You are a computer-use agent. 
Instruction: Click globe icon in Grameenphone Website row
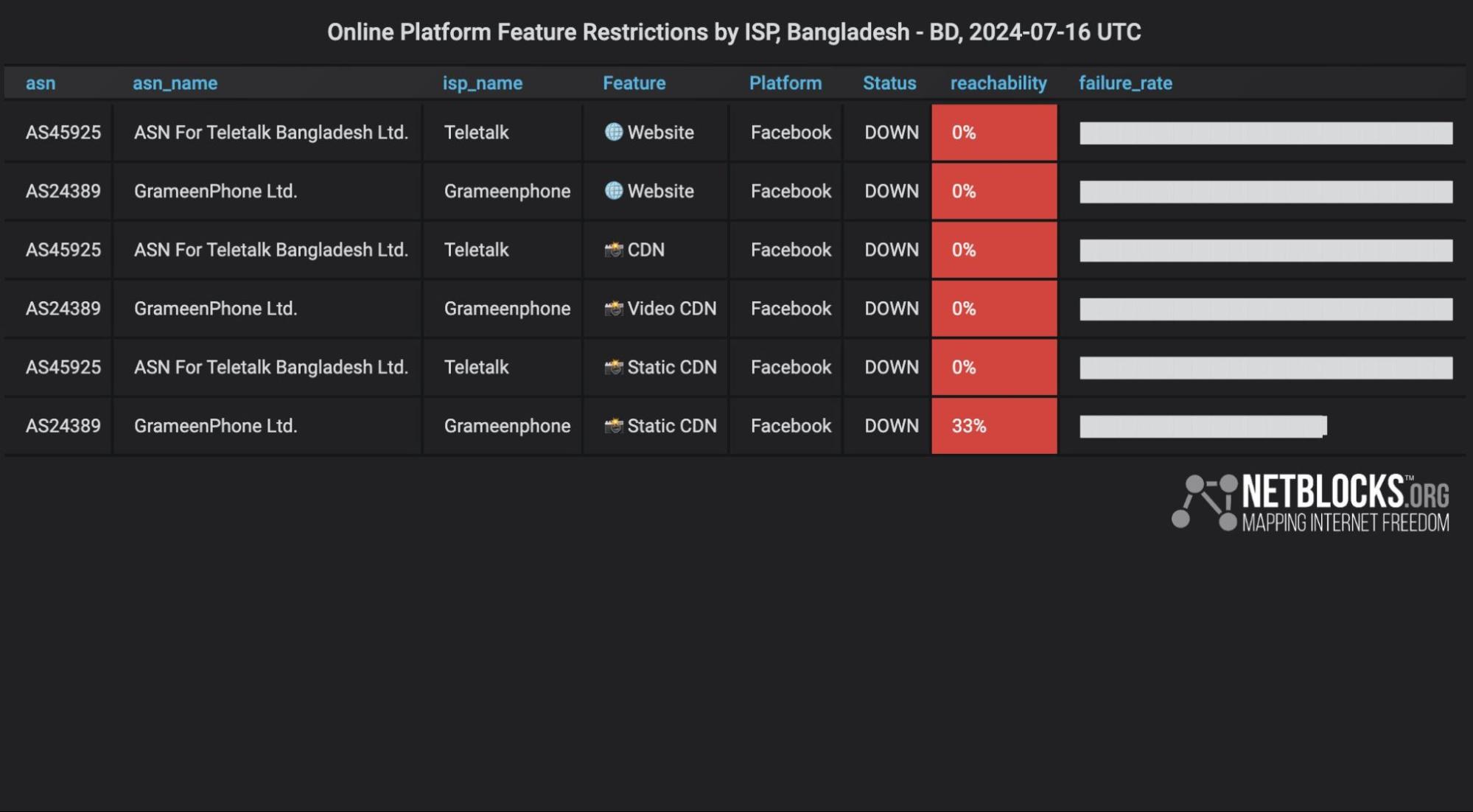coord(613,191)
